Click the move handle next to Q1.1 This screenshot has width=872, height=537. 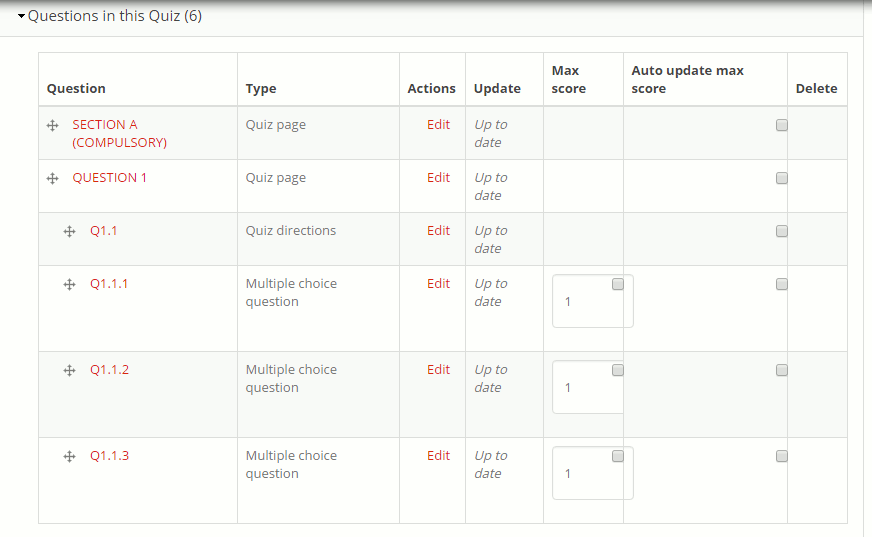[x=69, y=231]
